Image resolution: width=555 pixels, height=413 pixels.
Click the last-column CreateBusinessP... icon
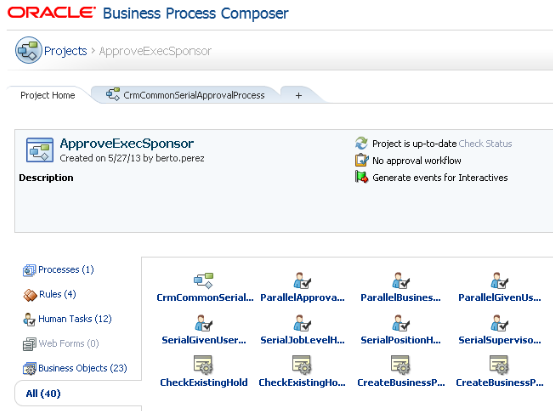[499, 365]
